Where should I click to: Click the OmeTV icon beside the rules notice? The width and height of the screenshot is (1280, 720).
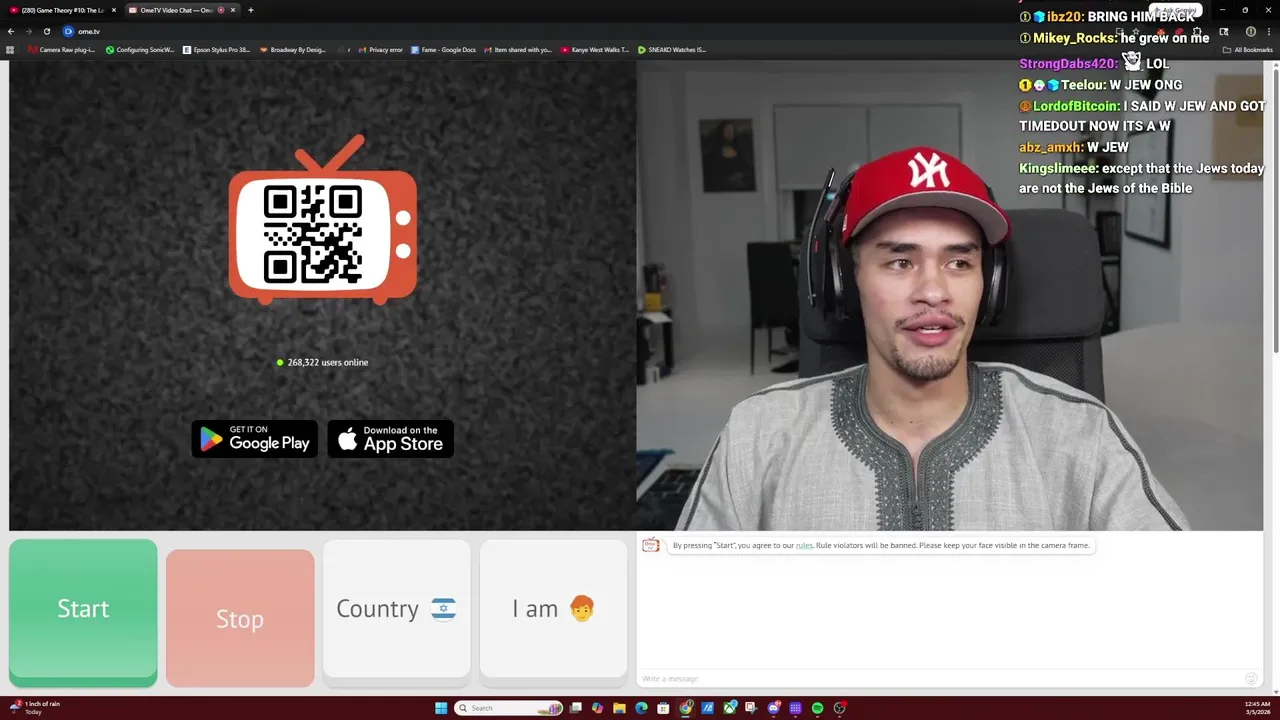click(x=651, y=545)
